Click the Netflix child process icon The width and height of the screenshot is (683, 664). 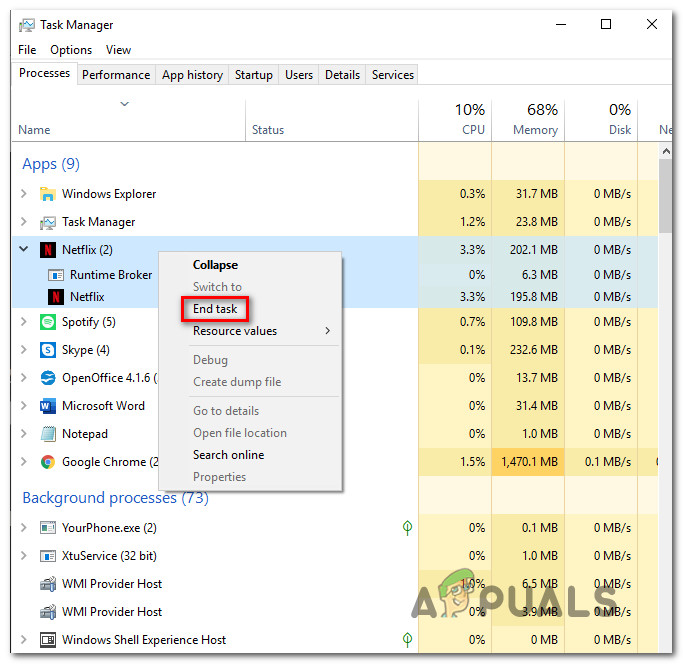pos(56,297)
